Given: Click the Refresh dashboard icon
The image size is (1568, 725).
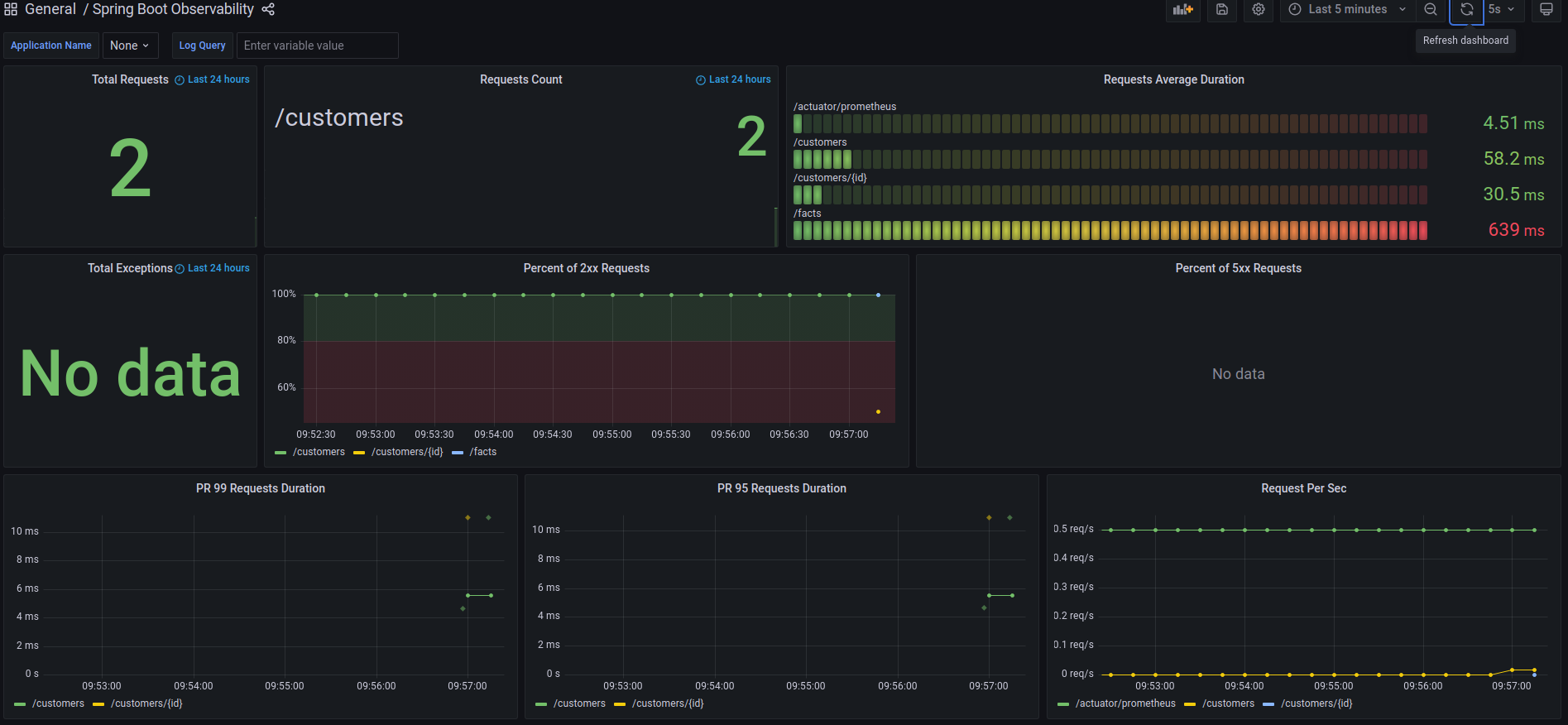Looking at the screenshot, I should click(x=1466, y=9).
